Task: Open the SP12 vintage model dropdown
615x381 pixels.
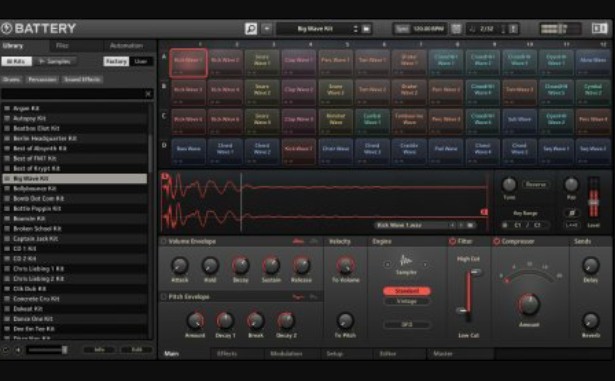Action: pyautogui.click(x=407, y=324)
